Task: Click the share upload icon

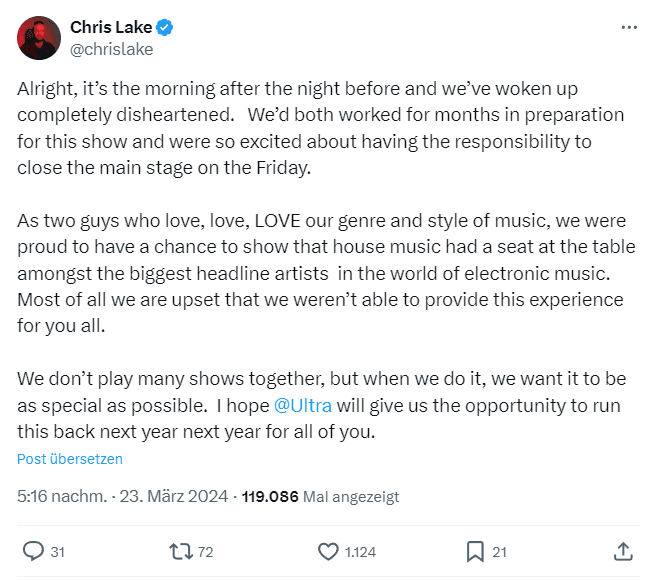Action: click(x=621, y=551)
